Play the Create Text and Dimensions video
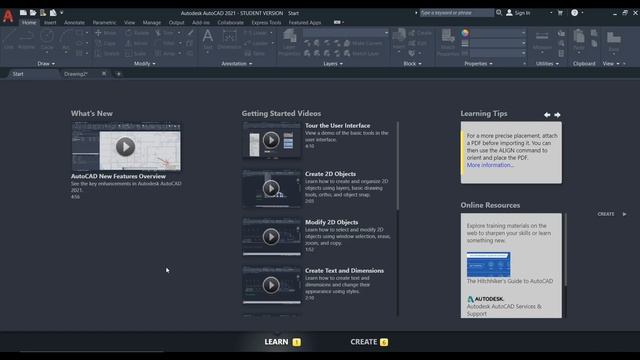 (271, 285)
